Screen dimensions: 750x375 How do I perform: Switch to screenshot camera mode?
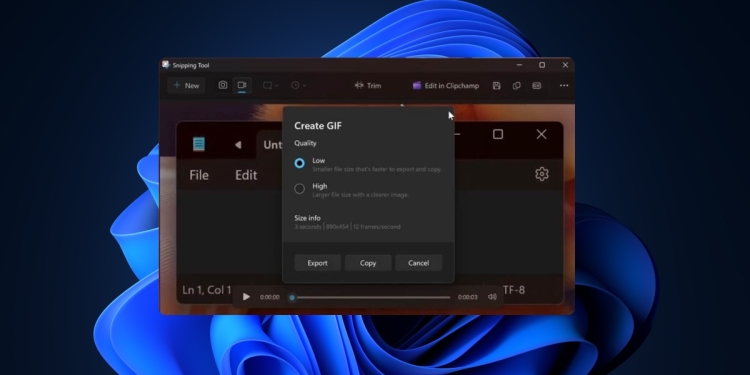click(223, 85)
